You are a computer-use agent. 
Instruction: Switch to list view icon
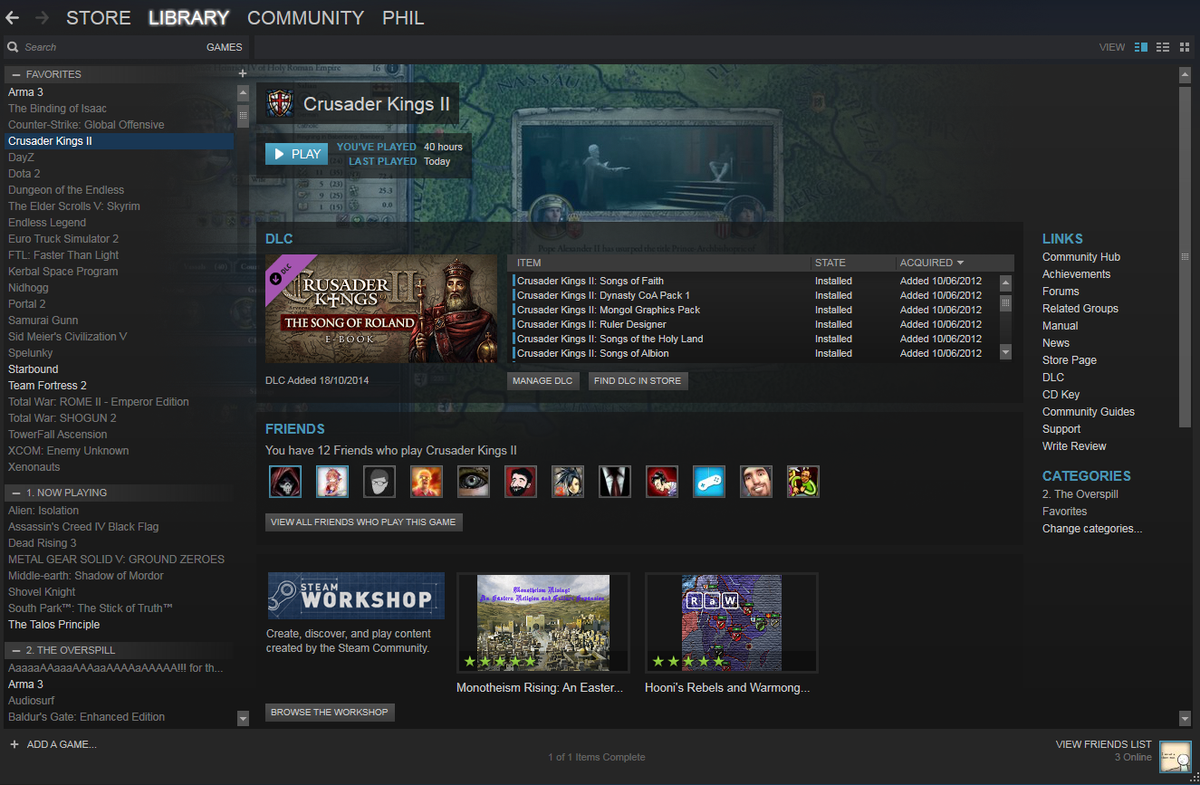click(x=1163, y=47)
